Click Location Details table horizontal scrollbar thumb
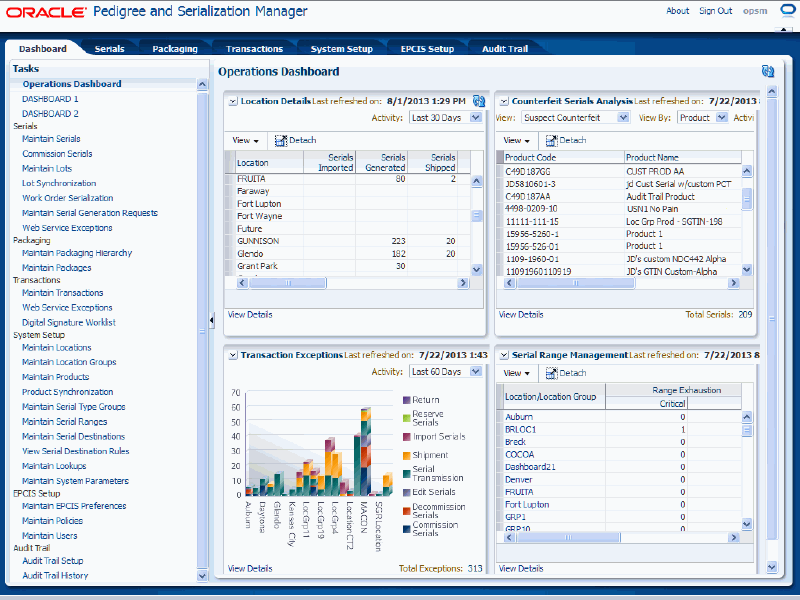800x600 pixels. tap(288, 283)
